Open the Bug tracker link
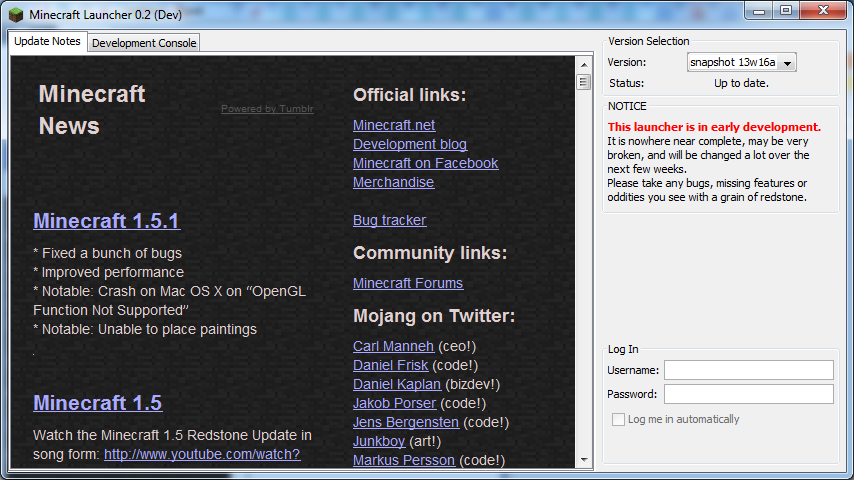This screenshot has height=480, width=854. (389, 220)
